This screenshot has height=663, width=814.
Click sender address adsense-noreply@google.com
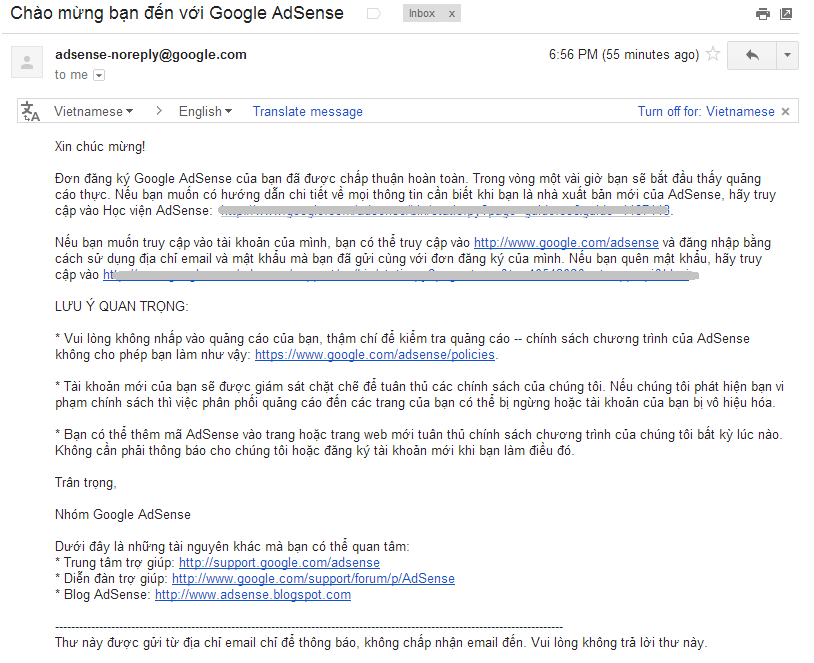point(150,54)
